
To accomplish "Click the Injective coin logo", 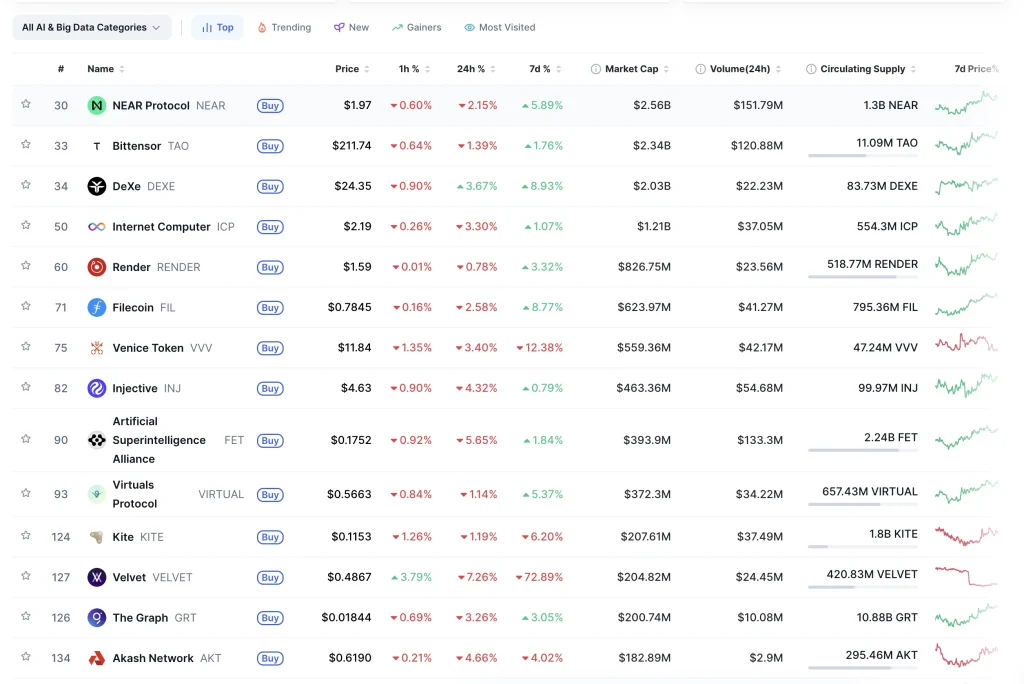I will click(x=97, y=389).
